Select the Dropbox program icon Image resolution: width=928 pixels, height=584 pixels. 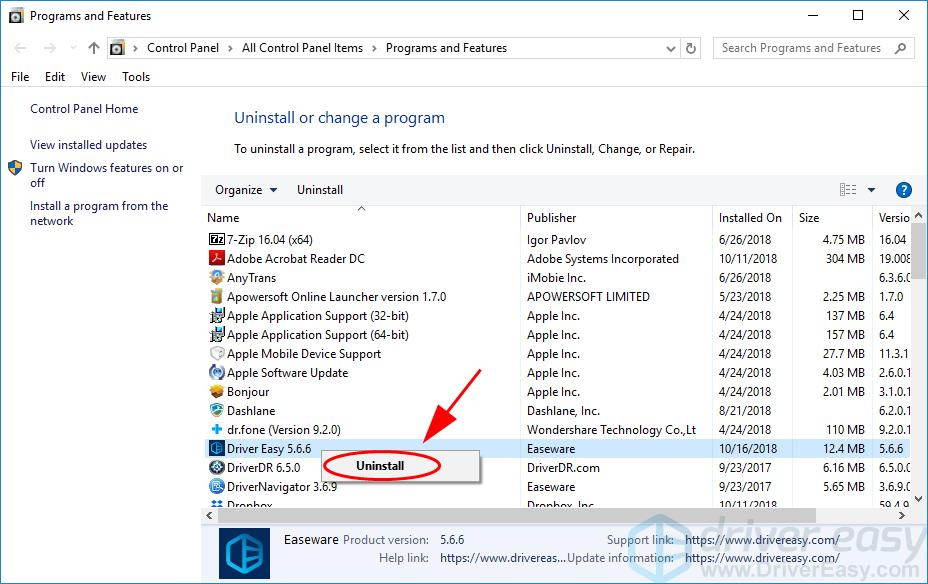click(x=219, y=503)
